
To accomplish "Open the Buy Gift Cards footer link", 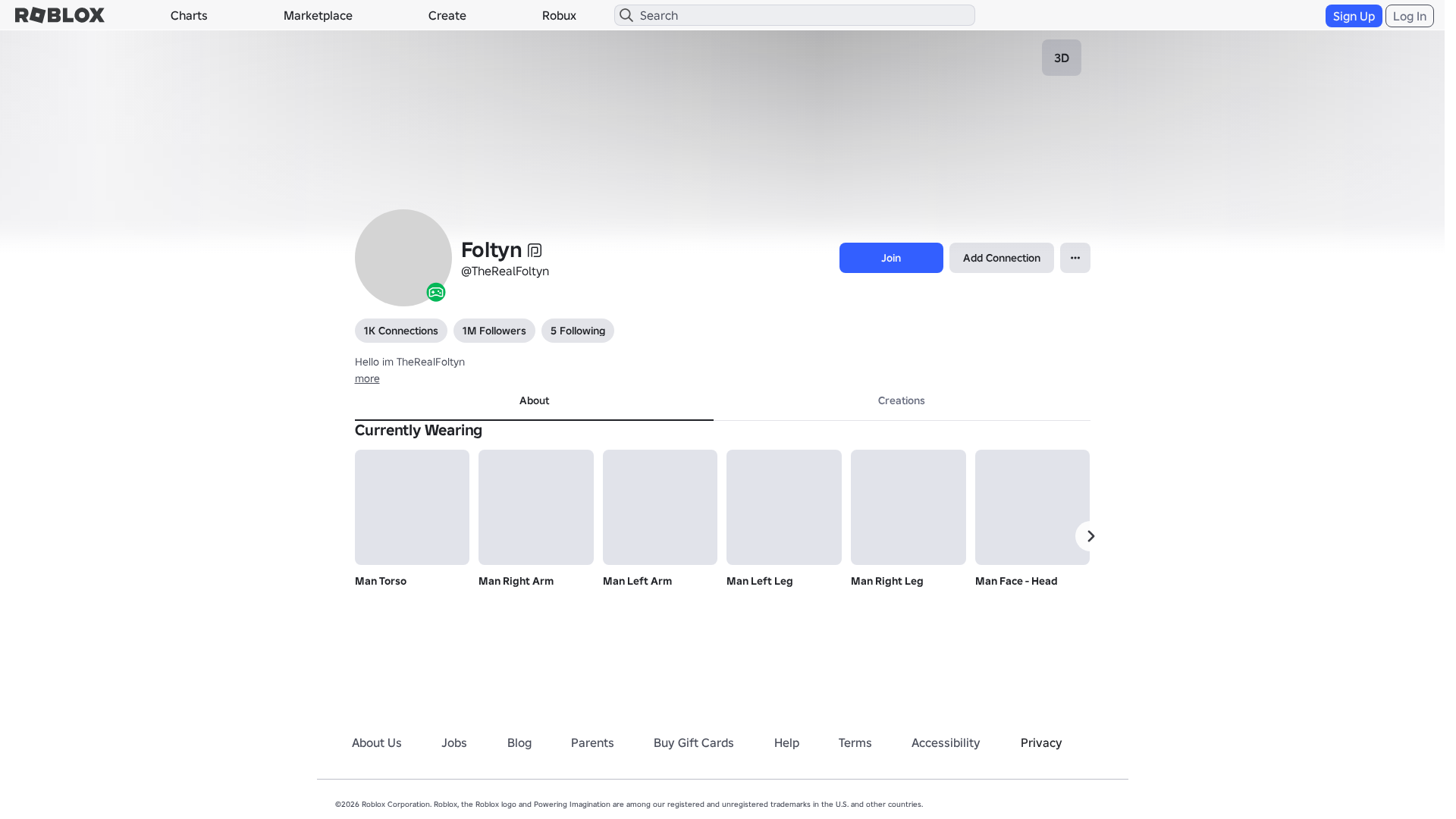I will (694, 742).
